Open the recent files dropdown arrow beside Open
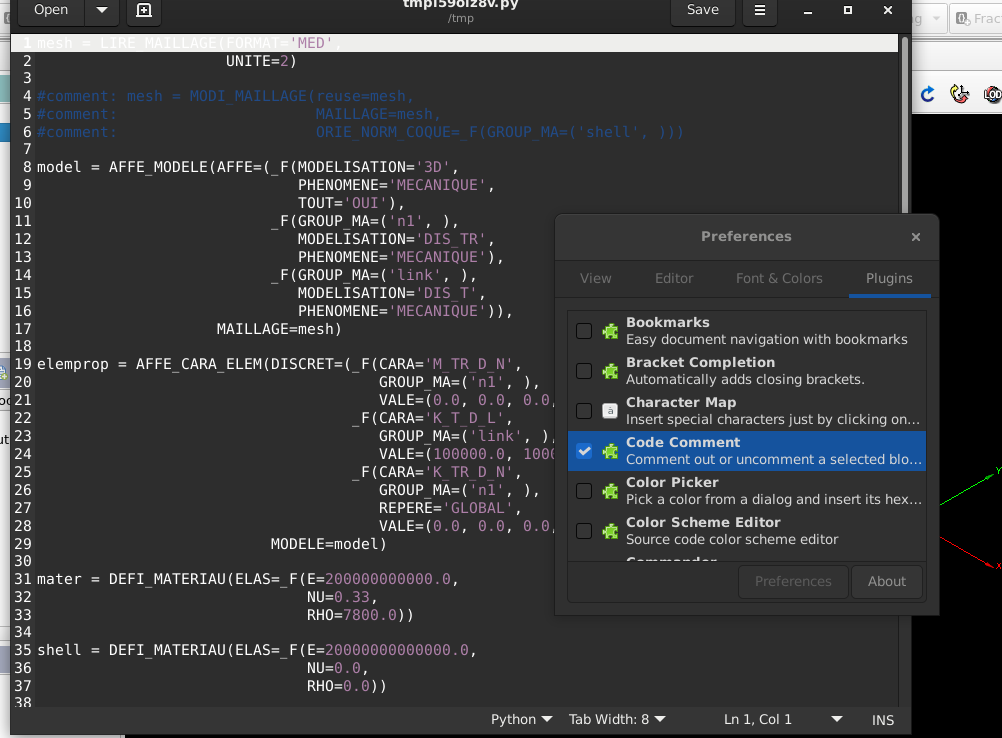This screenshot has width=1002, height=738. pos(102,10)
